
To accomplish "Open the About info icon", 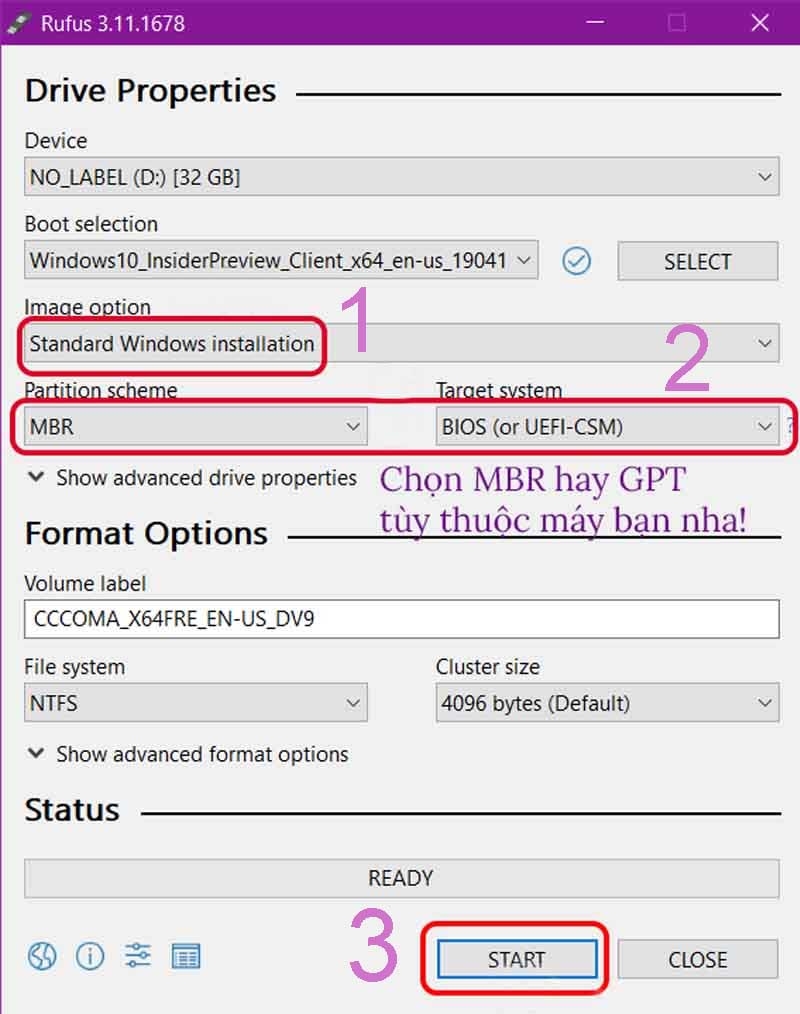I will (x=90, y=956).
